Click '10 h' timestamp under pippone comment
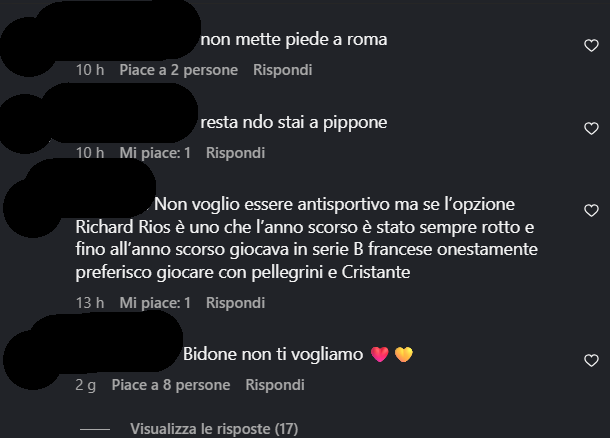Screen dimensions: 610x438 tap(90, 153)
